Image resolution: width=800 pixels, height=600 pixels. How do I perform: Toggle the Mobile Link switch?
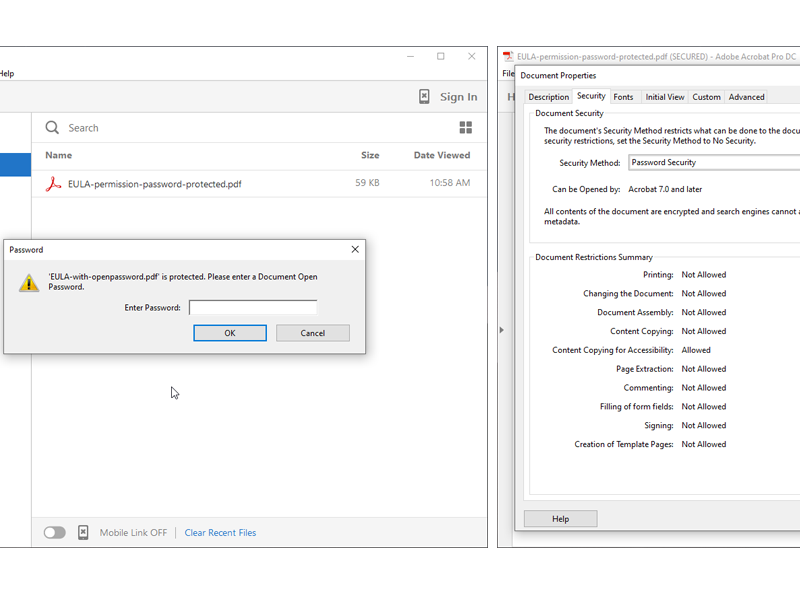click(55, 533)
